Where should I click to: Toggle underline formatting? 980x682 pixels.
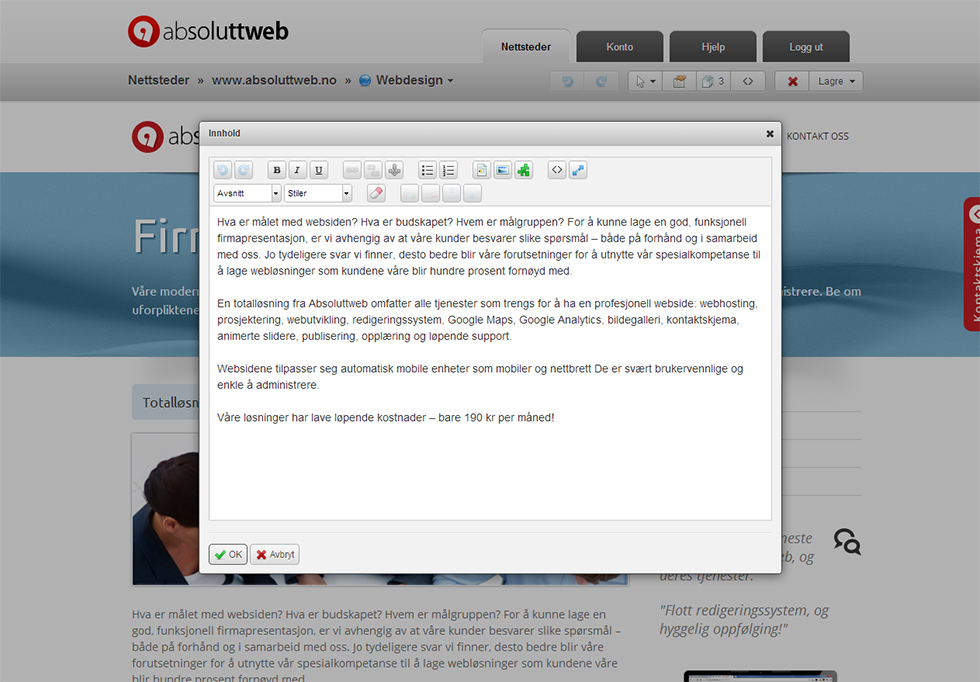pyautogui.click(x=319, y=170)
